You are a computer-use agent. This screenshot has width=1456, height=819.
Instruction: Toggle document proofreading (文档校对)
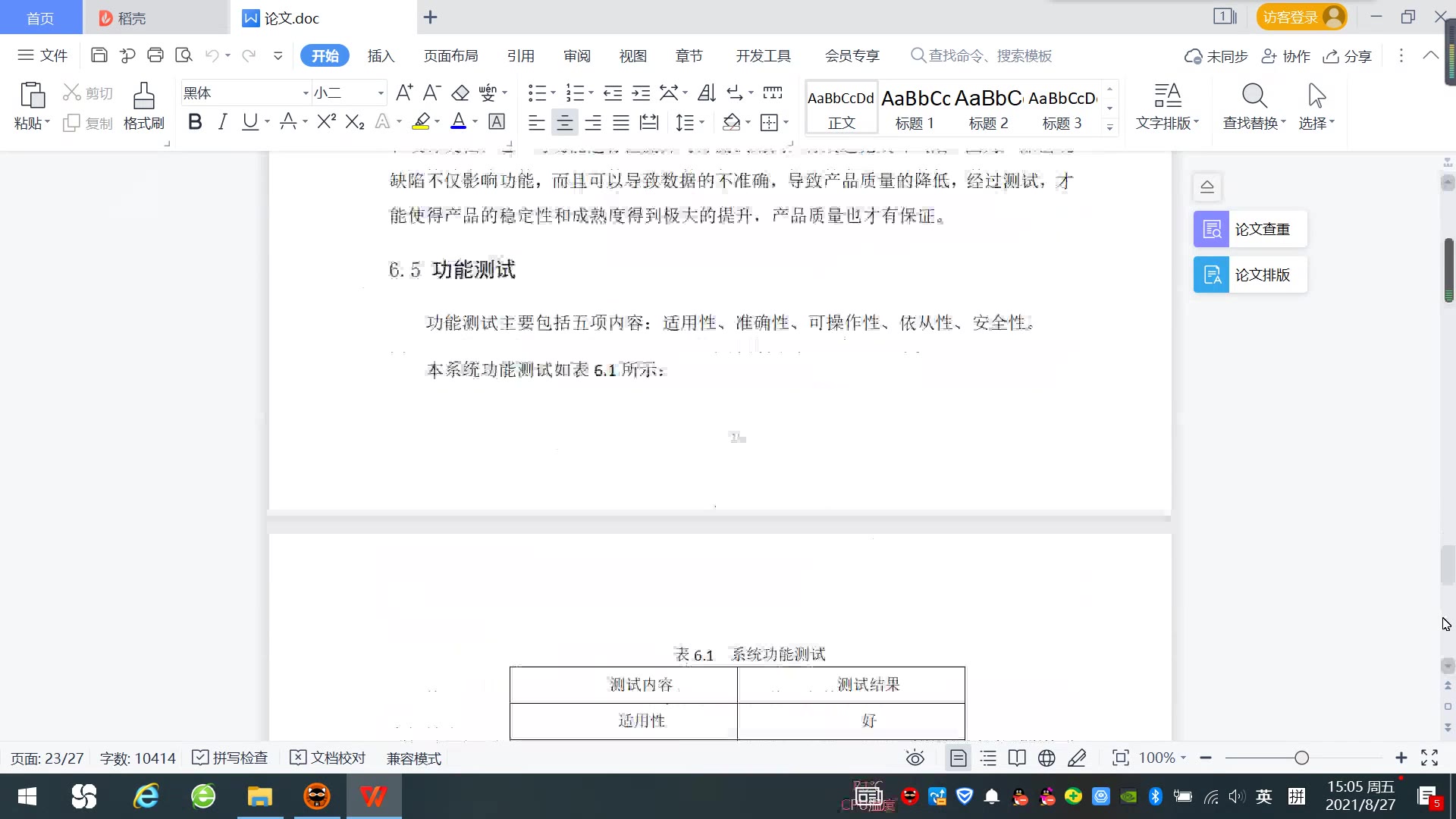(x=328, y=758)
